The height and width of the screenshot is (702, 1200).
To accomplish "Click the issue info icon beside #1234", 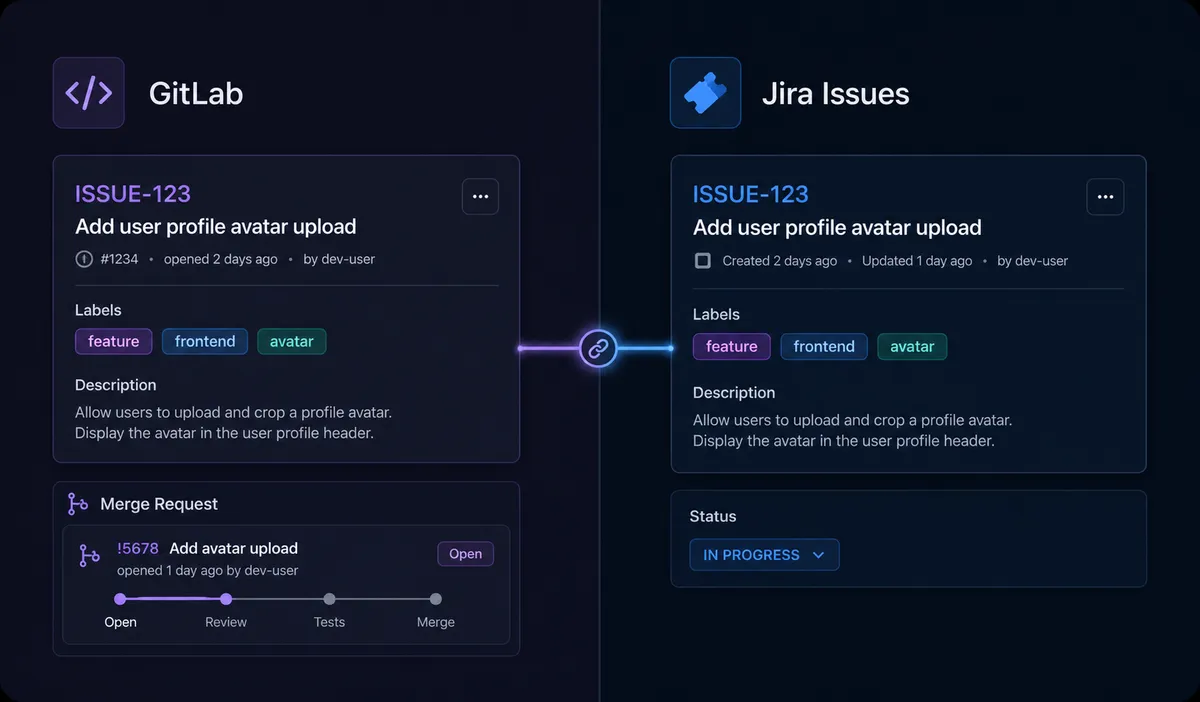I will [84, 259].
